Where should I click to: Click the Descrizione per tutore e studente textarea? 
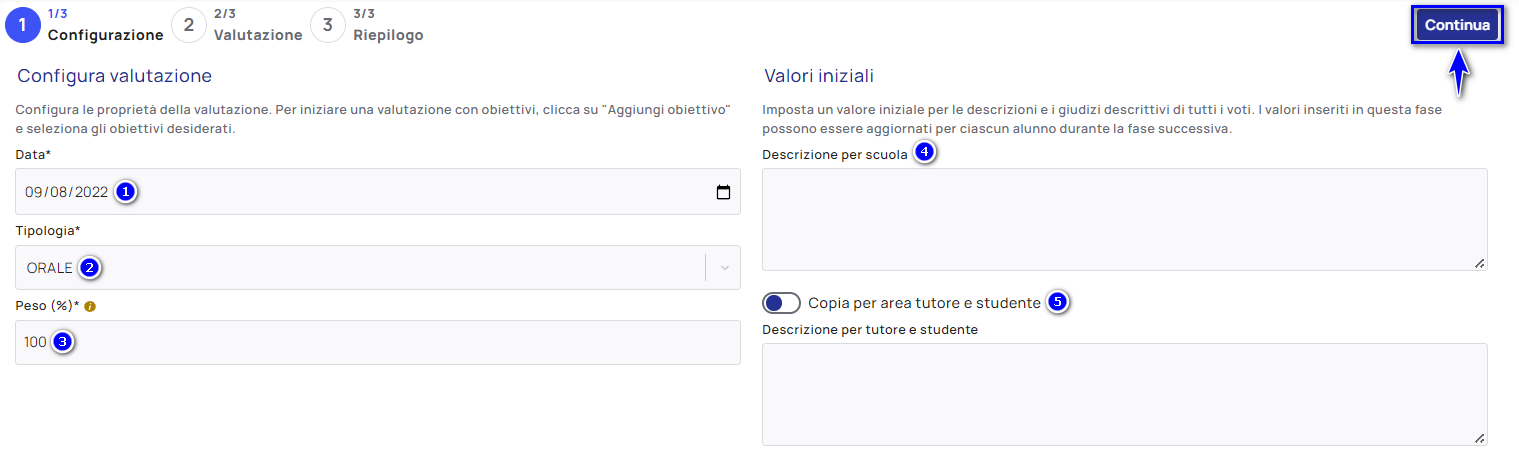1125,394
